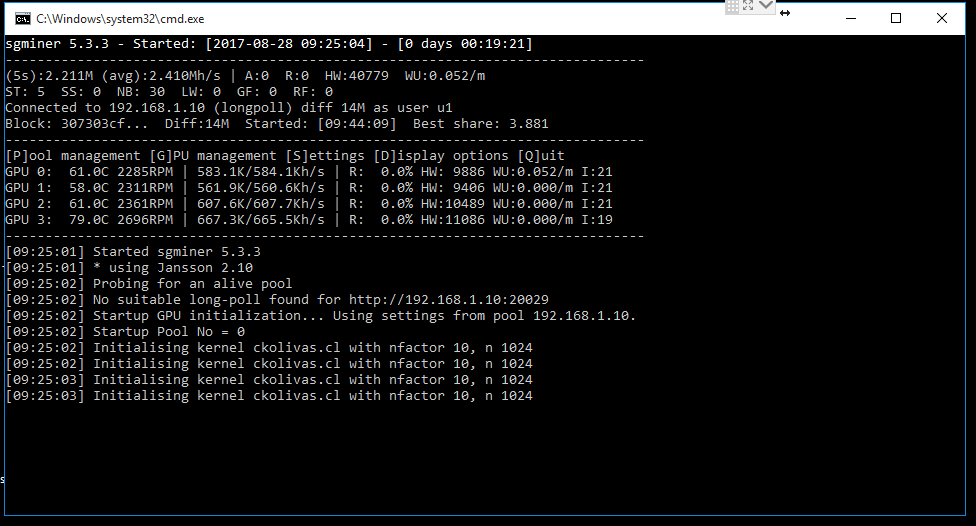Click the 'Started sgminer 5.3.3' log line
Screen dimensions: 976x526
[133, 251]
